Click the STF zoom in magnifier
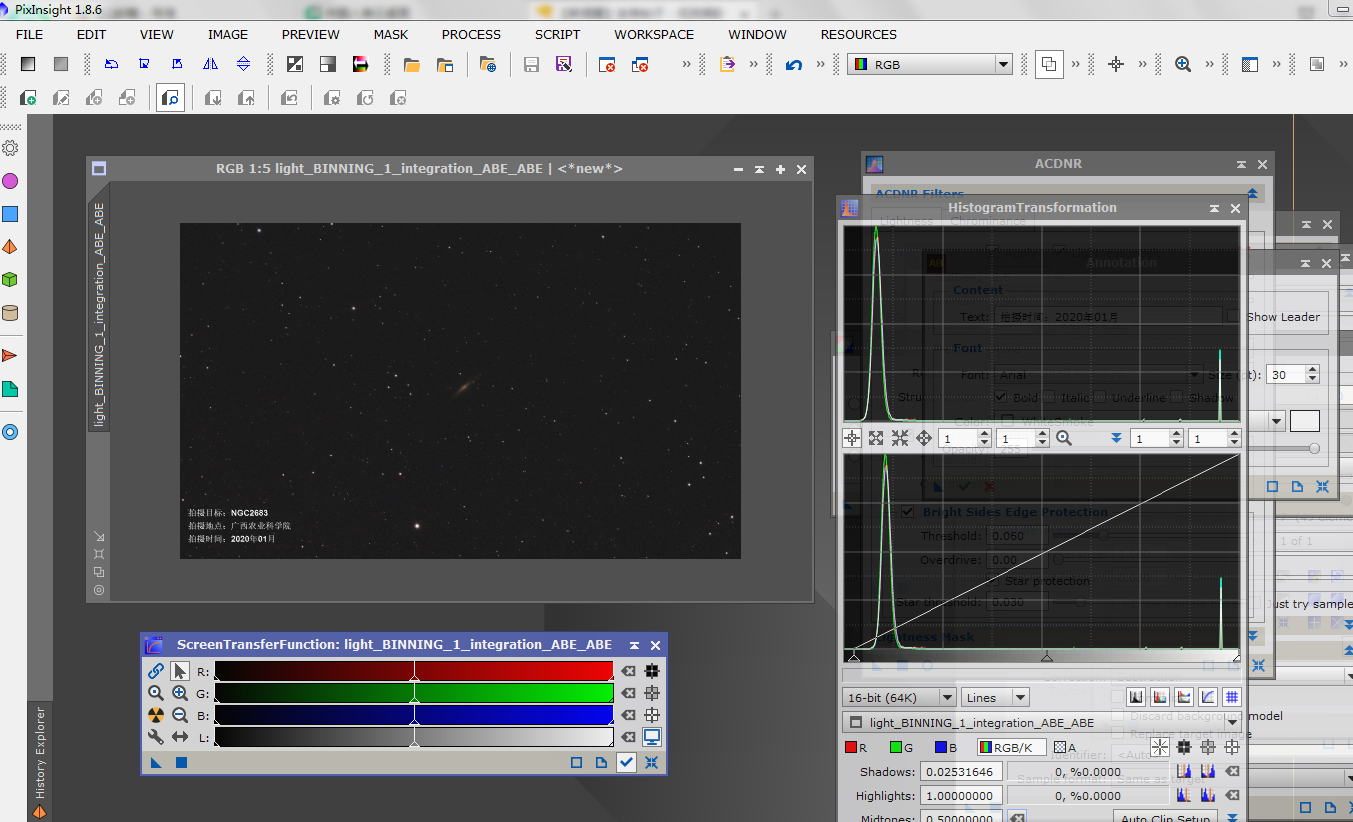The width and height of the screenshot is (1353, 822). click(x=180, y=693)
